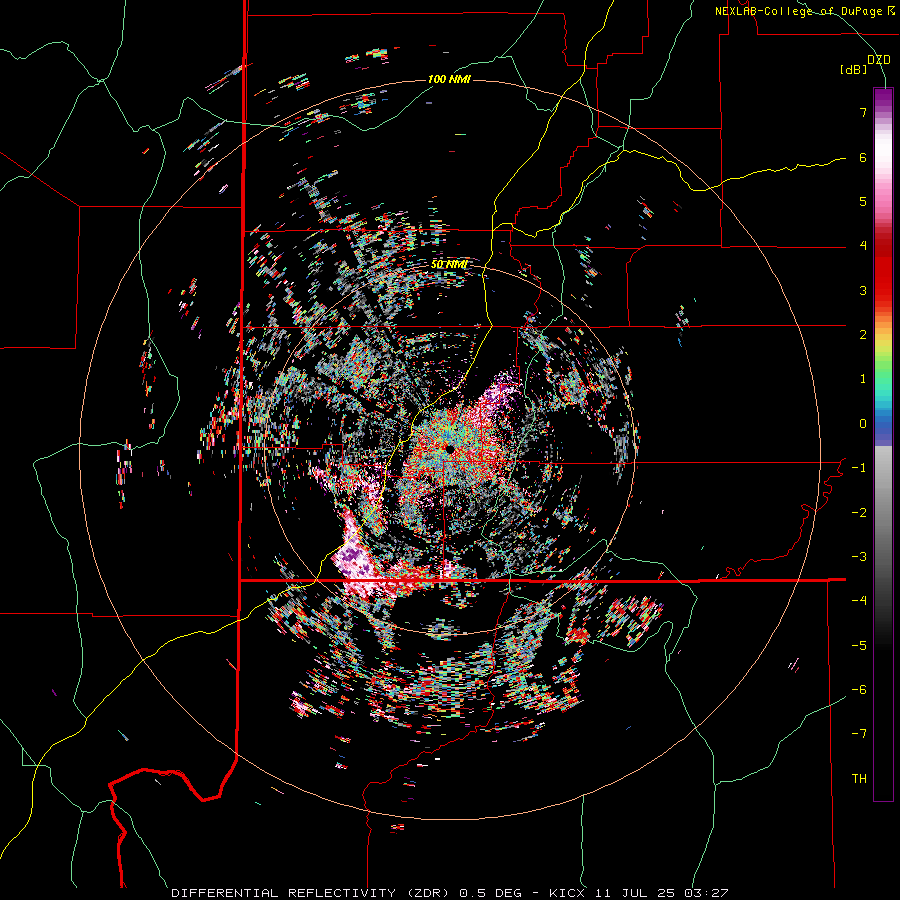Click the -5 dB tick label
The height and width of the screenshot is (900, 900).
[x=859, y=646]
